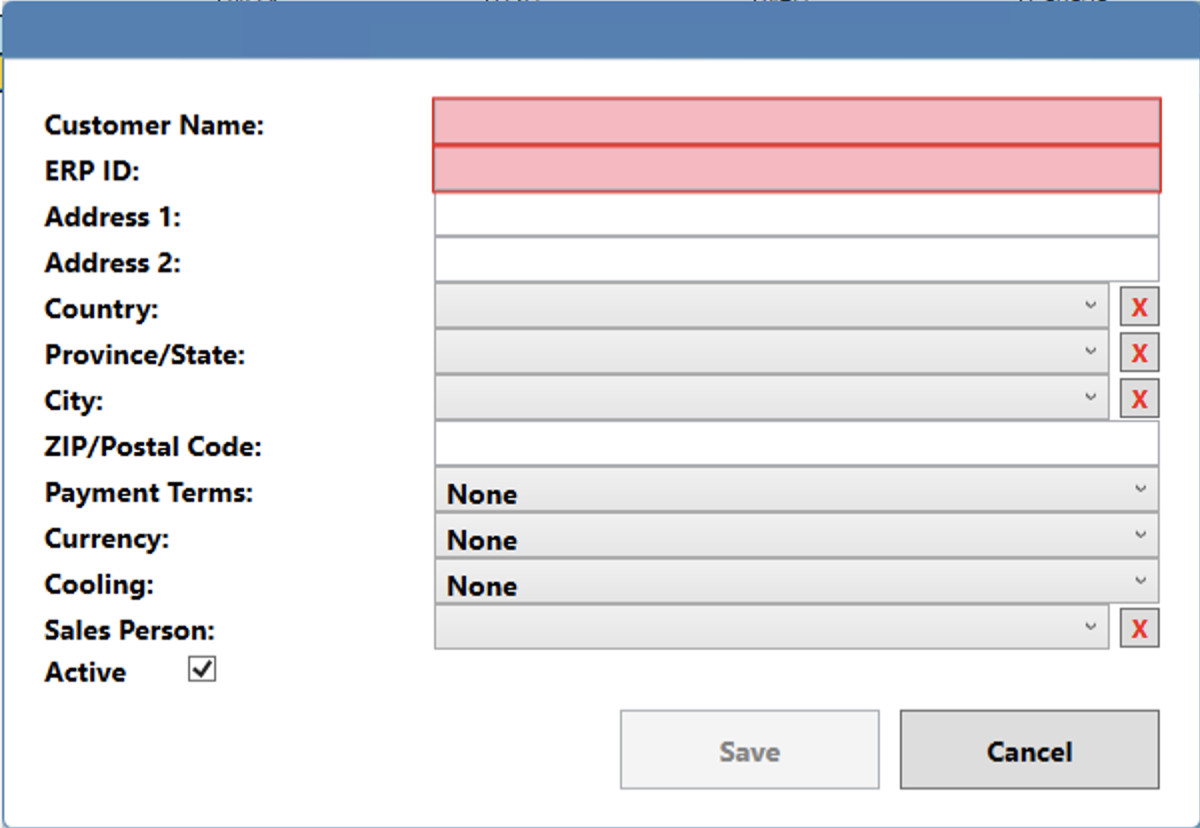
Task: Clear the Sales Person selection with red X
Action: (1139, 629)
